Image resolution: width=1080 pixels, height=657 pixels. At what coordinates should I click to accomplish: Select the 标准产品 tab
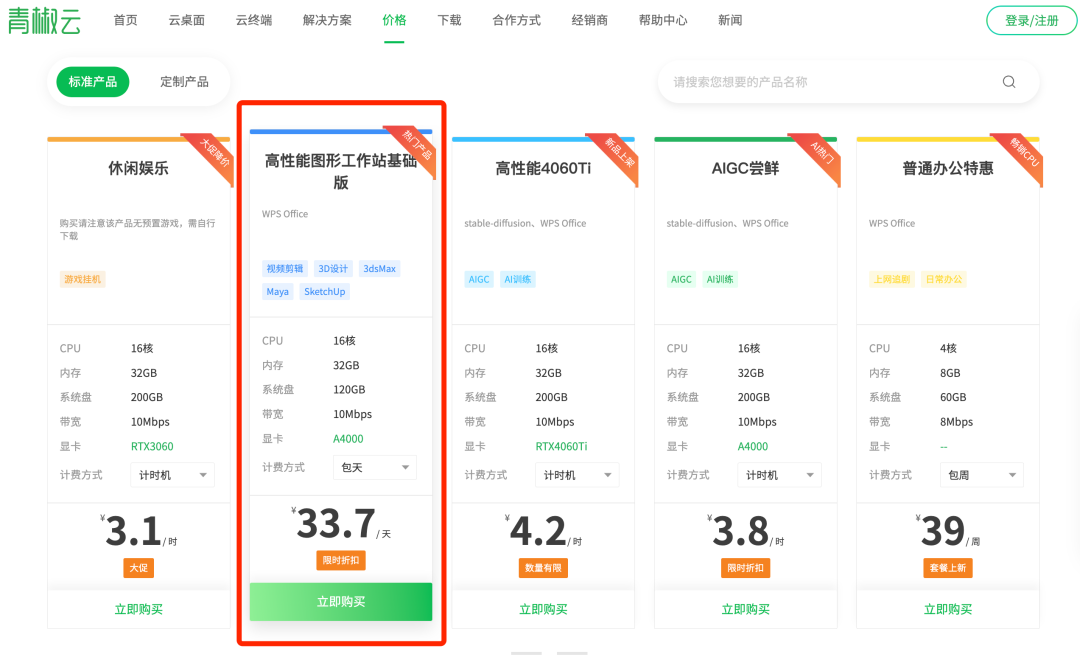pos(92,82)
